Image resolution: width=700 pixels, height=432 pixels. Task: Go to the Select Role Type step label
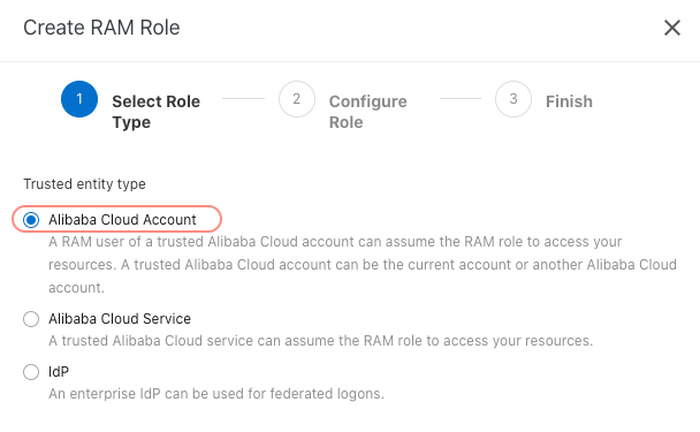point(155,112)
